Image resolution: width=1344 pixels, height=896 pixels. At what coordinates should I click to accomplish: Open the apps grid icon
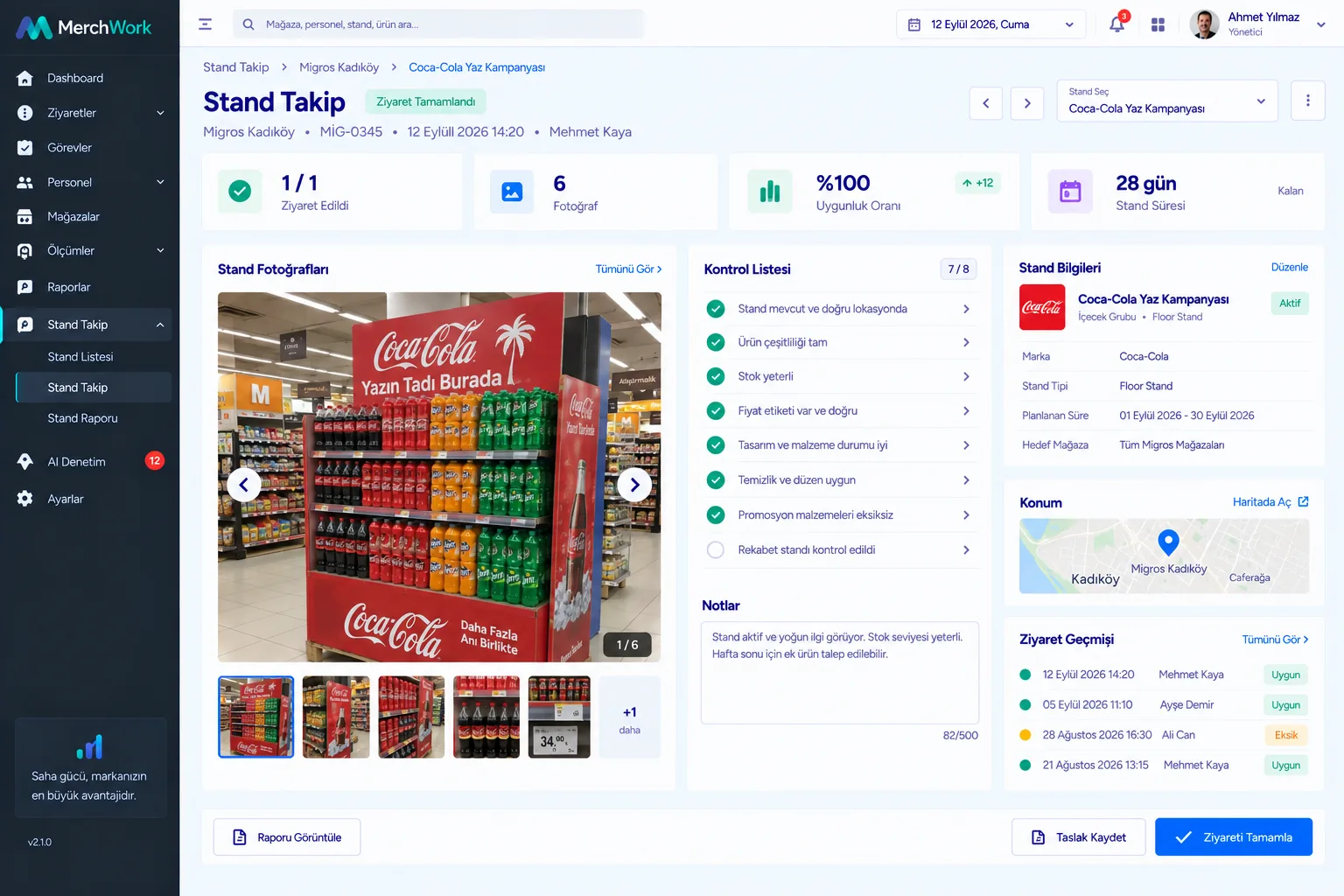pos(1158,24)
